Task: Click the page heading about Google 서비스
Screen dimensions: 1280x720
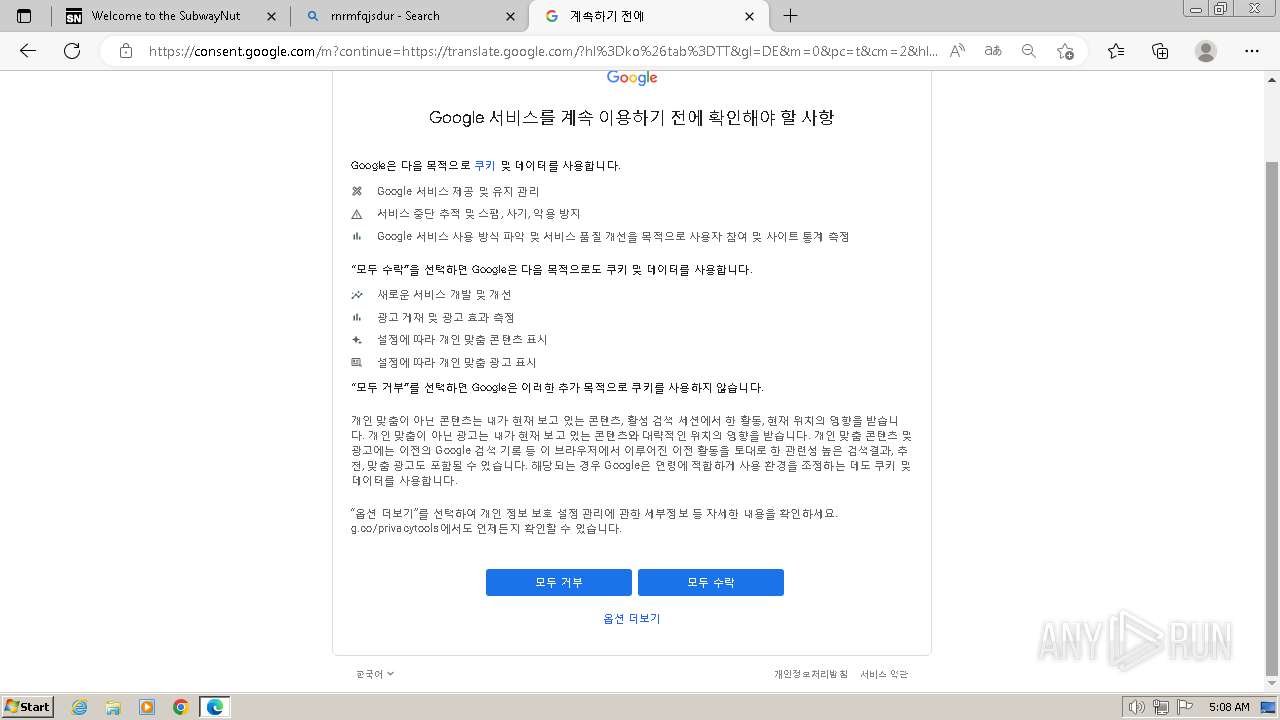Action: pos(631,118)
